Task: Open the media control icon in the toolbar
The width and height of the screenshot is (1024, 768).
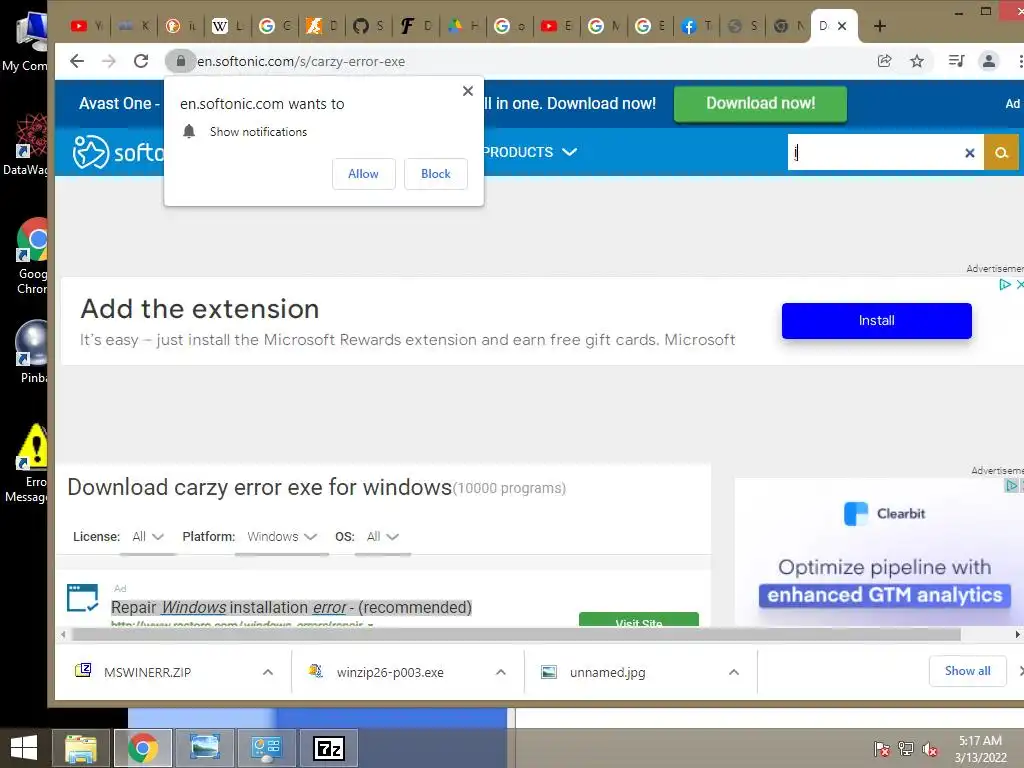Action: tap(956, 61)
